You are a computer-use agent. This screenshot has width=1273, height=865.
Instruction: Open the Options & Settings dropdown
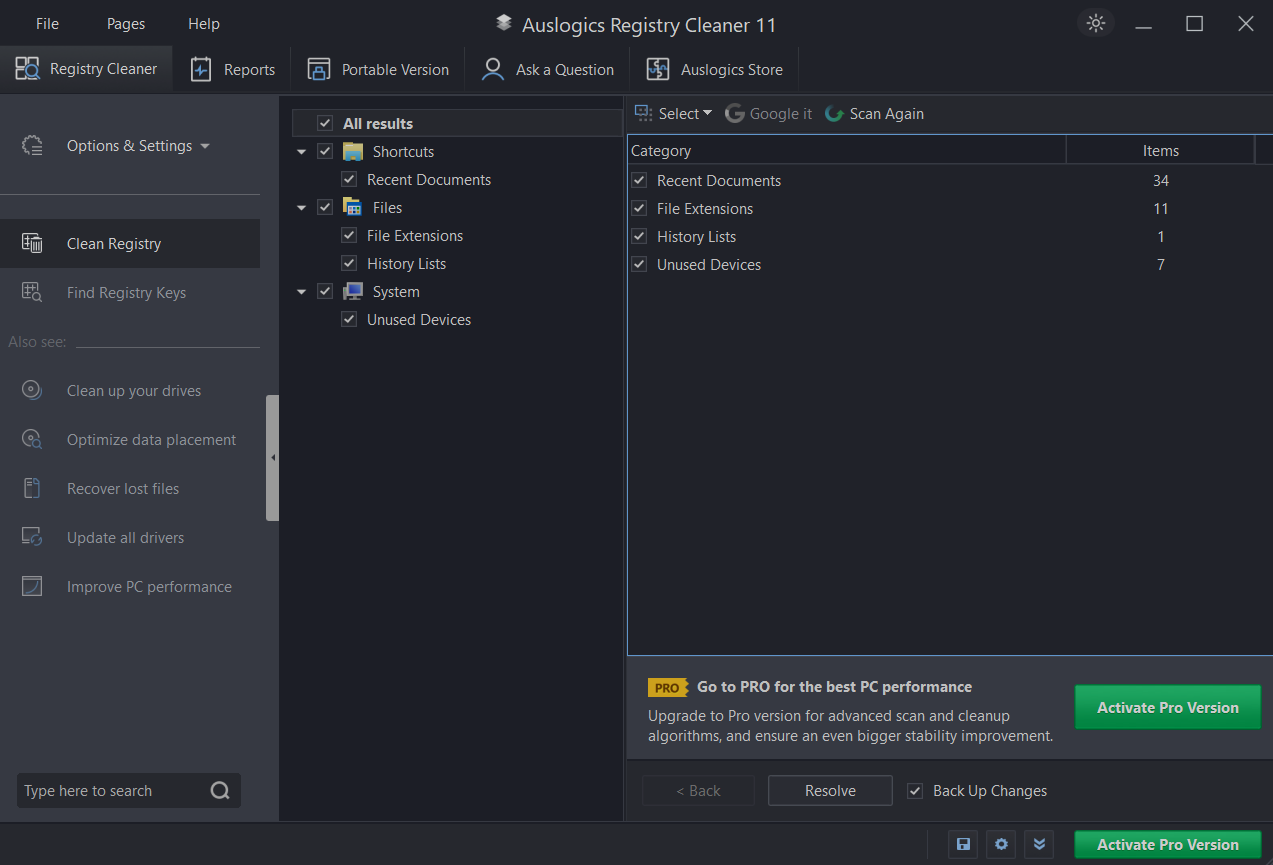point(138,146)
